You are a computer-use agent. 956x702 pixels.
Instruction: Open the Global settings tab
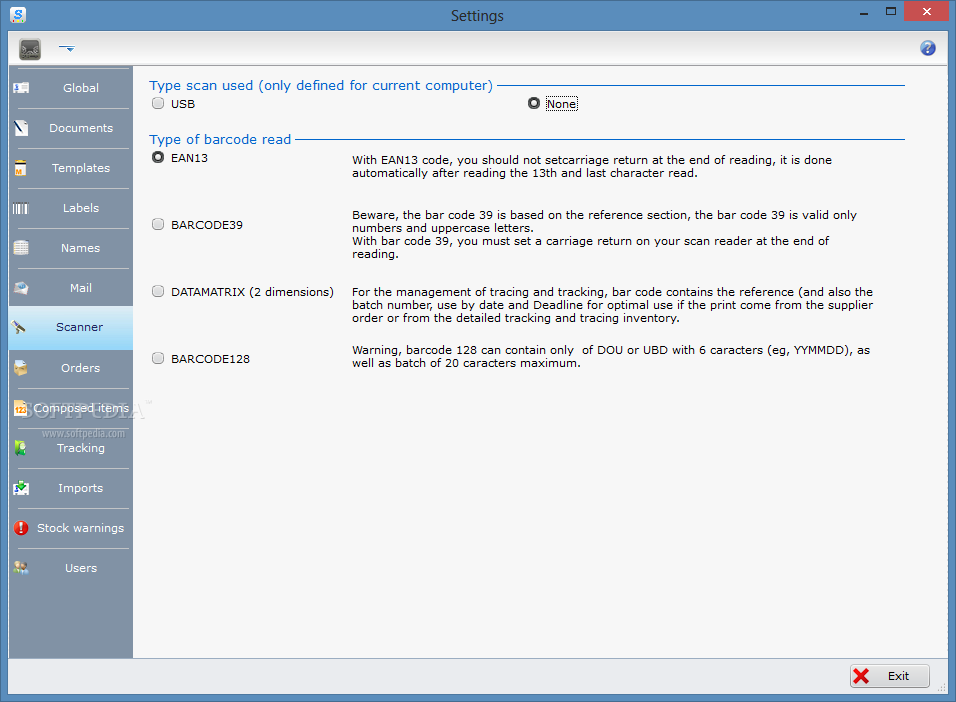[71, 88]
